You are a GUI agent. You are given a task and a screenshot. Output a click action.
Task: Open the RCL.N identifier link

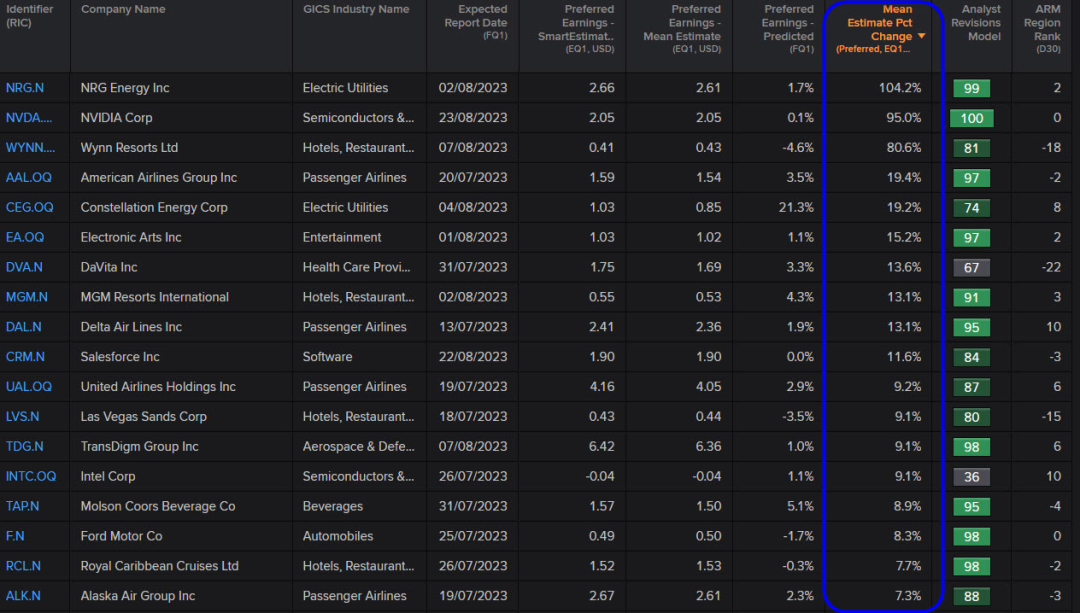pos(23,566)
